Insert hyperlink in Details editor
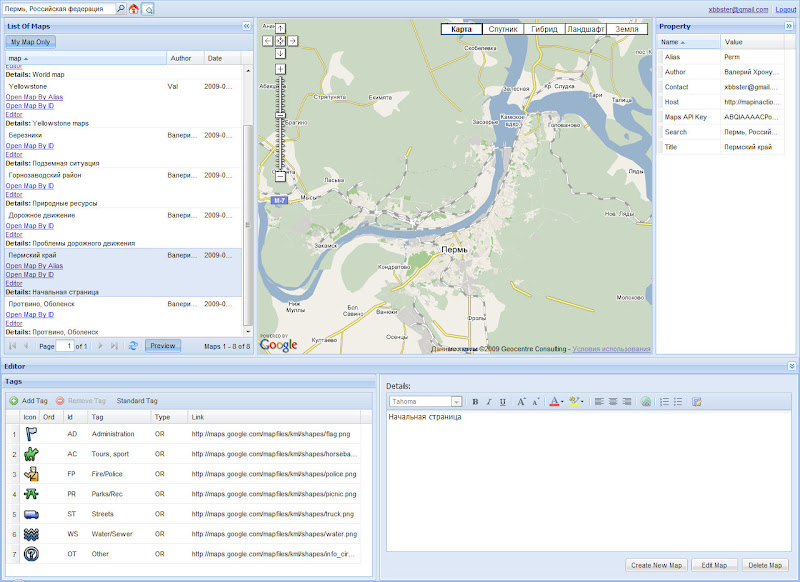 tap(645, 402)
